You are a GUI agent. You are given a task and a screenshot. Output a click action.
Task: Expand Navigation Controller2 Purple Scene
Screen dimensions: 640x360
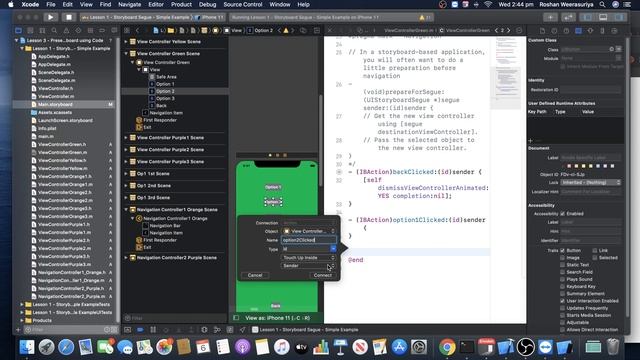click(126, 258)
